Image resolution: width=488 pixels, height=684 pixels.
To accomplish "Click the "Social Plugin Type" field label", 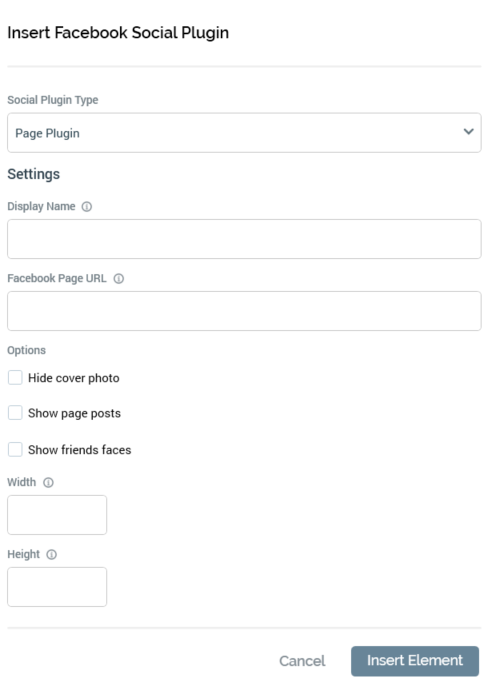I will tap(53, 100).
